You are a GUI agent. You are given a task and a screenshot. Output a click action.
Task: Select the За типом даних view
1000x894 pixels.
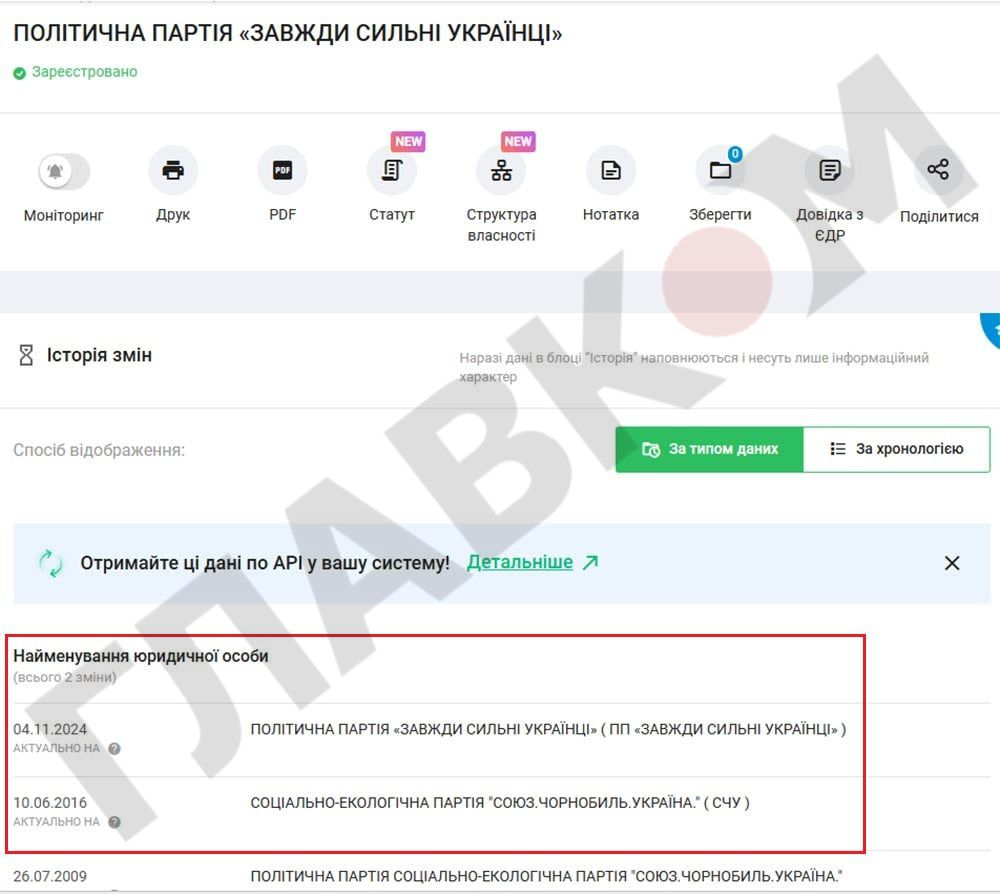pyautogui.click(x=709, y=449)
